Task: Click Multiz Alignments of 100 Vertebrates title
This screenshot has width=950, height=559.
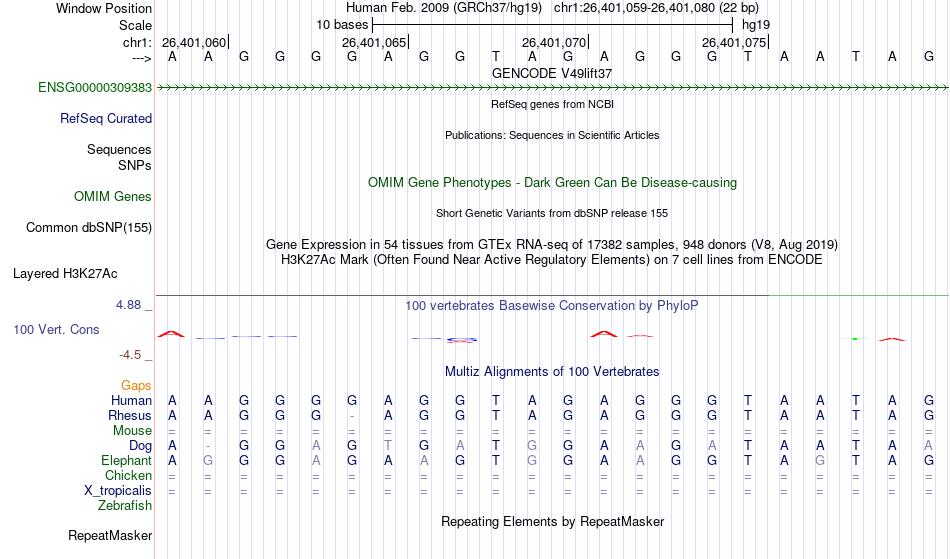Action: (552, 372)
